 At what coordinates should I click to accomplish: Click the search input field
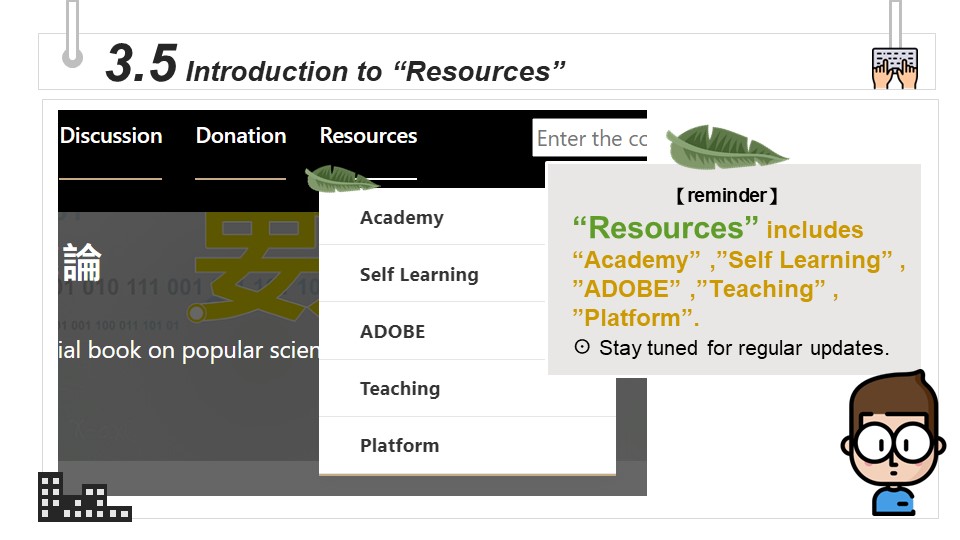590,138
